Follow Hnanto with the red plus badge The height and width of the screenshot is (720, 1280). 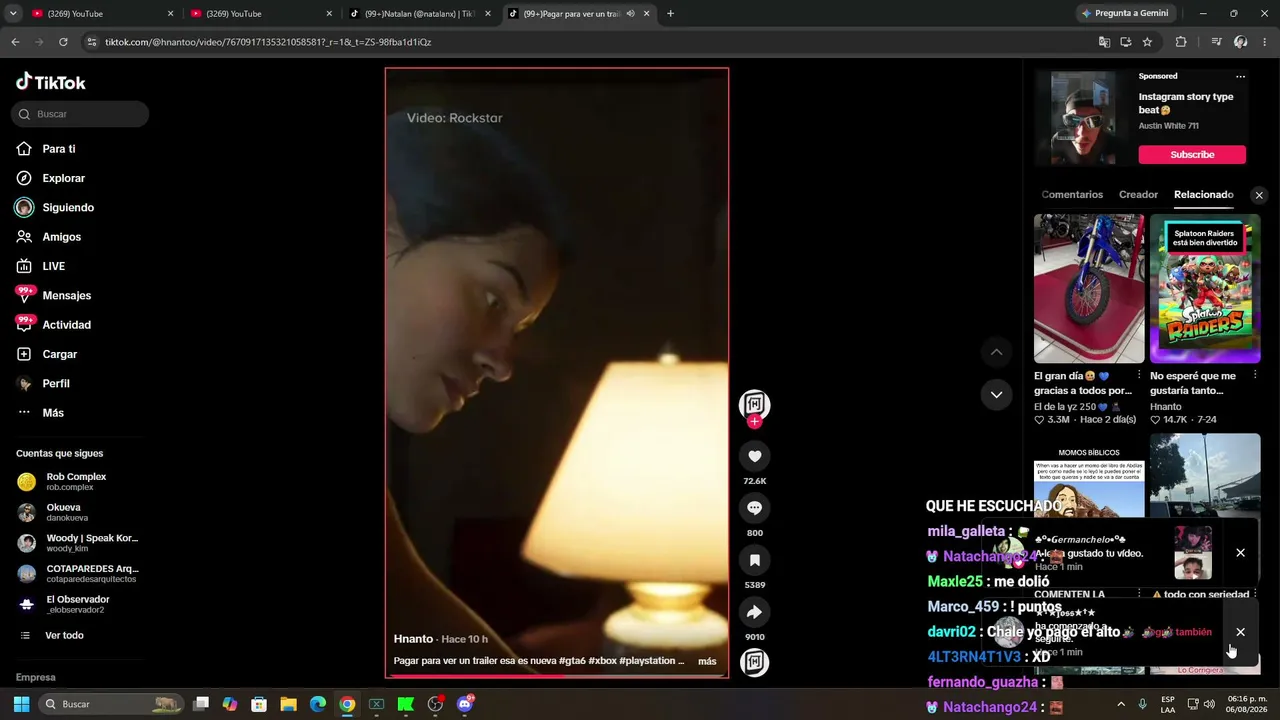[x=755, y=422]
